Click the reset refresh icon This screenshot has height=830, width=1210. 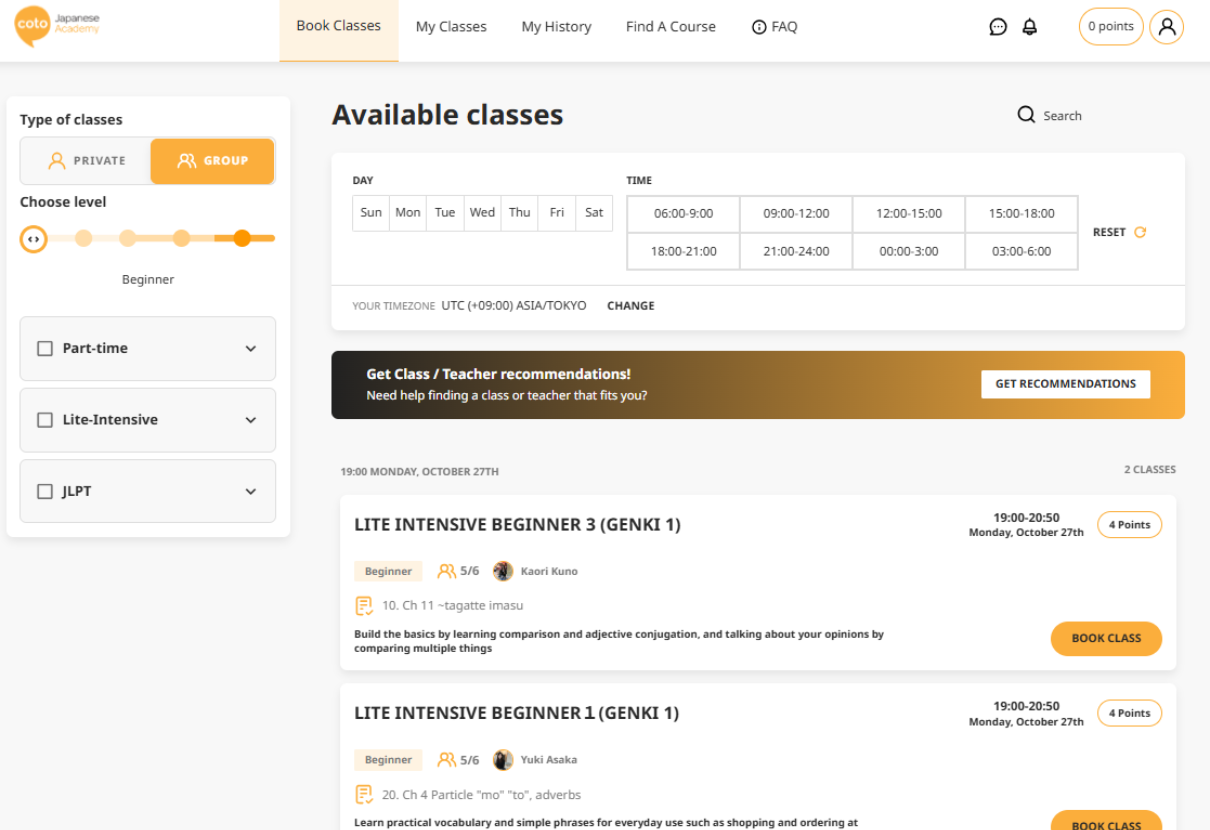tap(1140, 232)
